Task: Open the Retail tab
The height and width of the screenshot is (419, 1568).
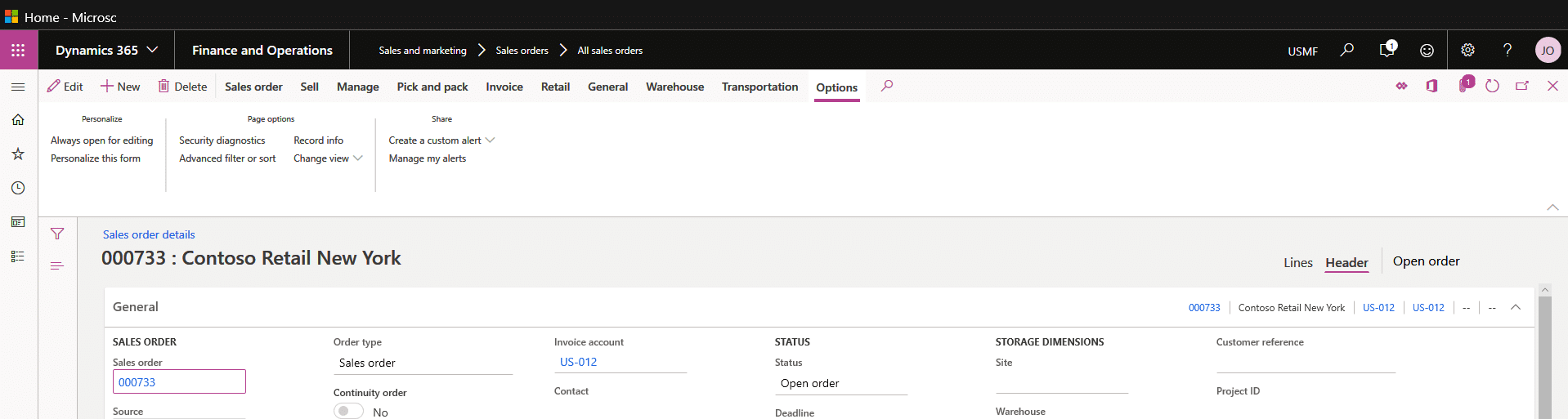Action: point(555,87)
